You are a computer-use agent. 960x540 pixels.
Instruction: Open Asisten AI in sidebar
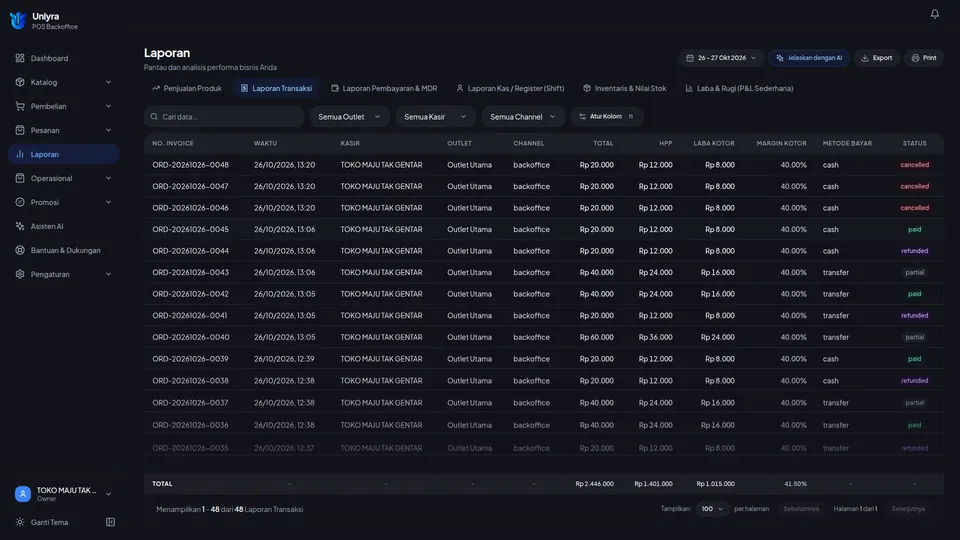coord(64,226)
